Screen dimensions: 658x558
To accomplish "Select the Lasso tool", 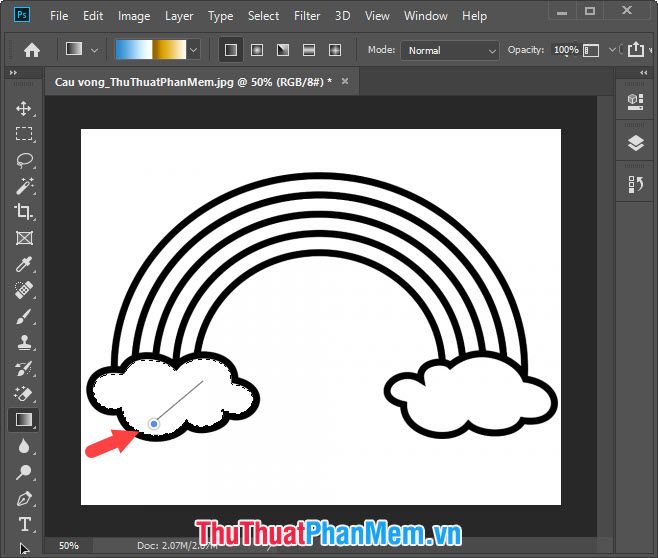I will (24, 160).
